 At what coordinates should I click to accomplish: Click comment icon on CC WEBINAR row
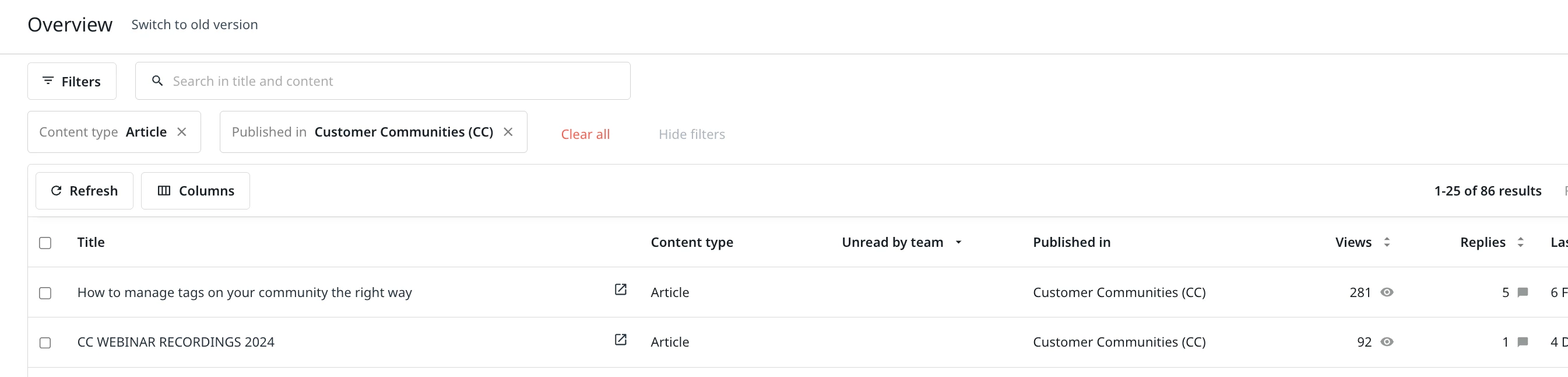[1523, 341]
